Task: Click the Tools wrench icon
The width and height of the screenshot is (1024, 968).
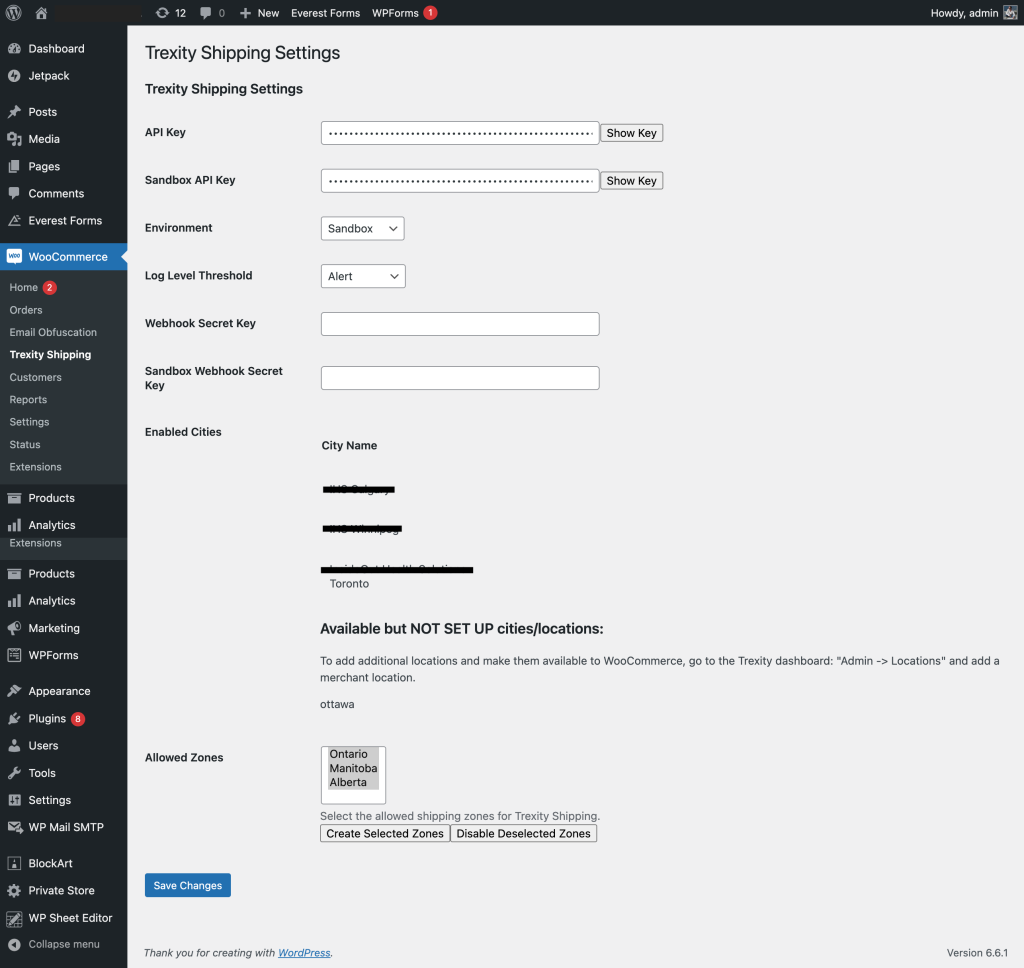Action: point(14,773)
